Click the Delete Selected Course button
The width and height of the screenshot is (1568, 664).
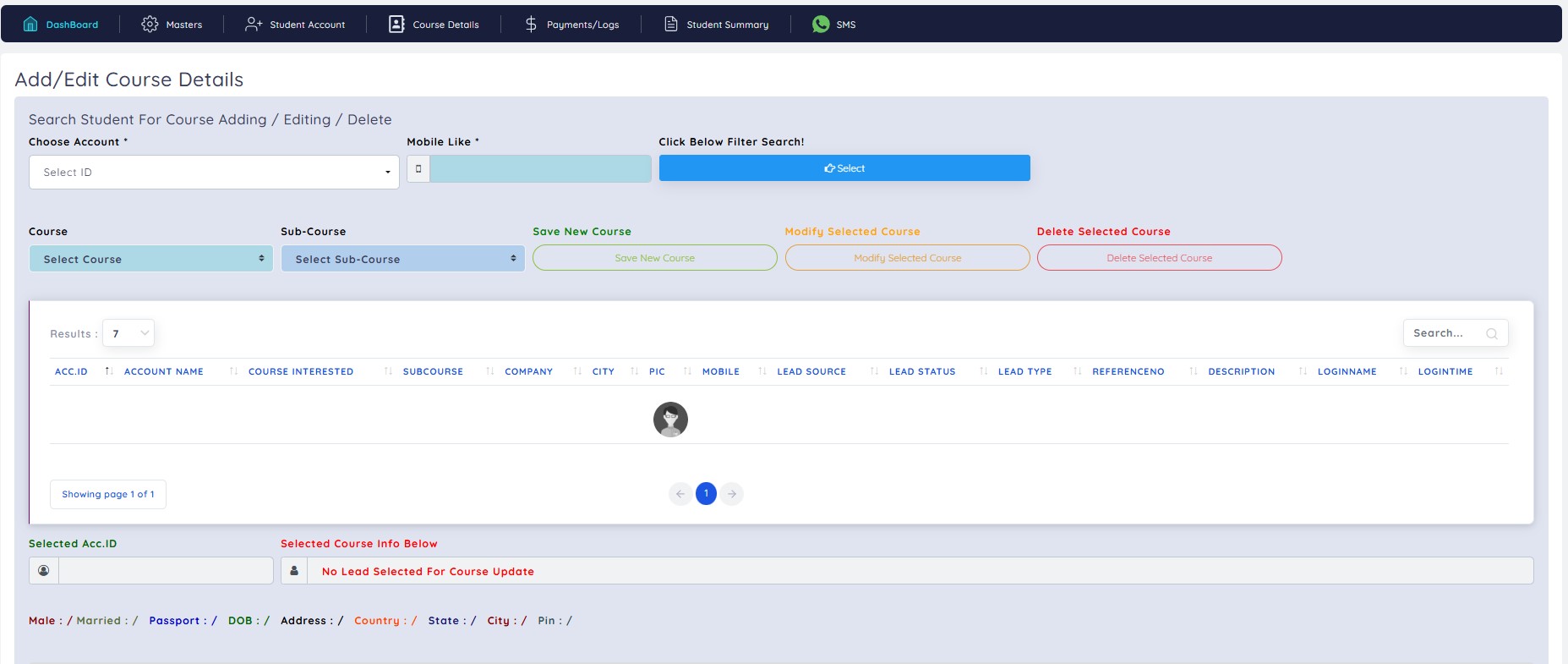1160,258
